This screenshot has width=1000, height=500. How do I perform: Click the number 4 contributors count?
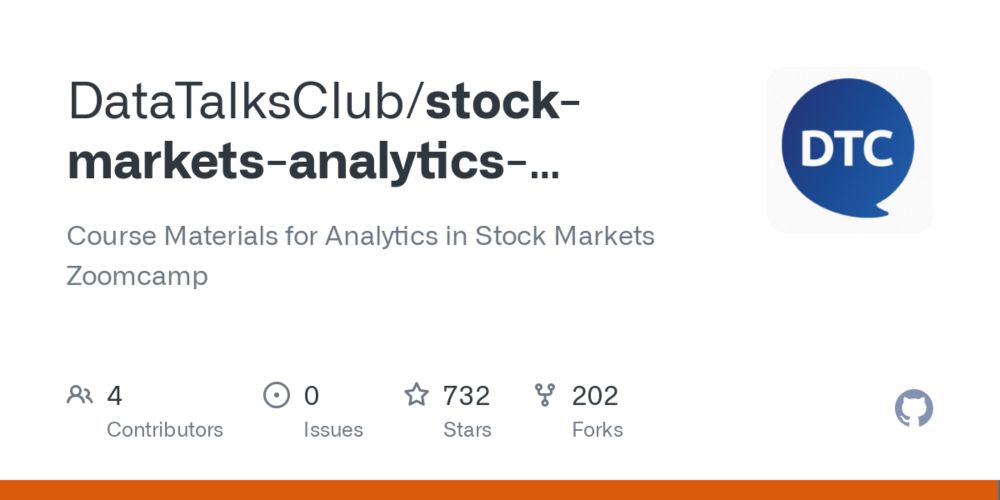click(115, 396)
